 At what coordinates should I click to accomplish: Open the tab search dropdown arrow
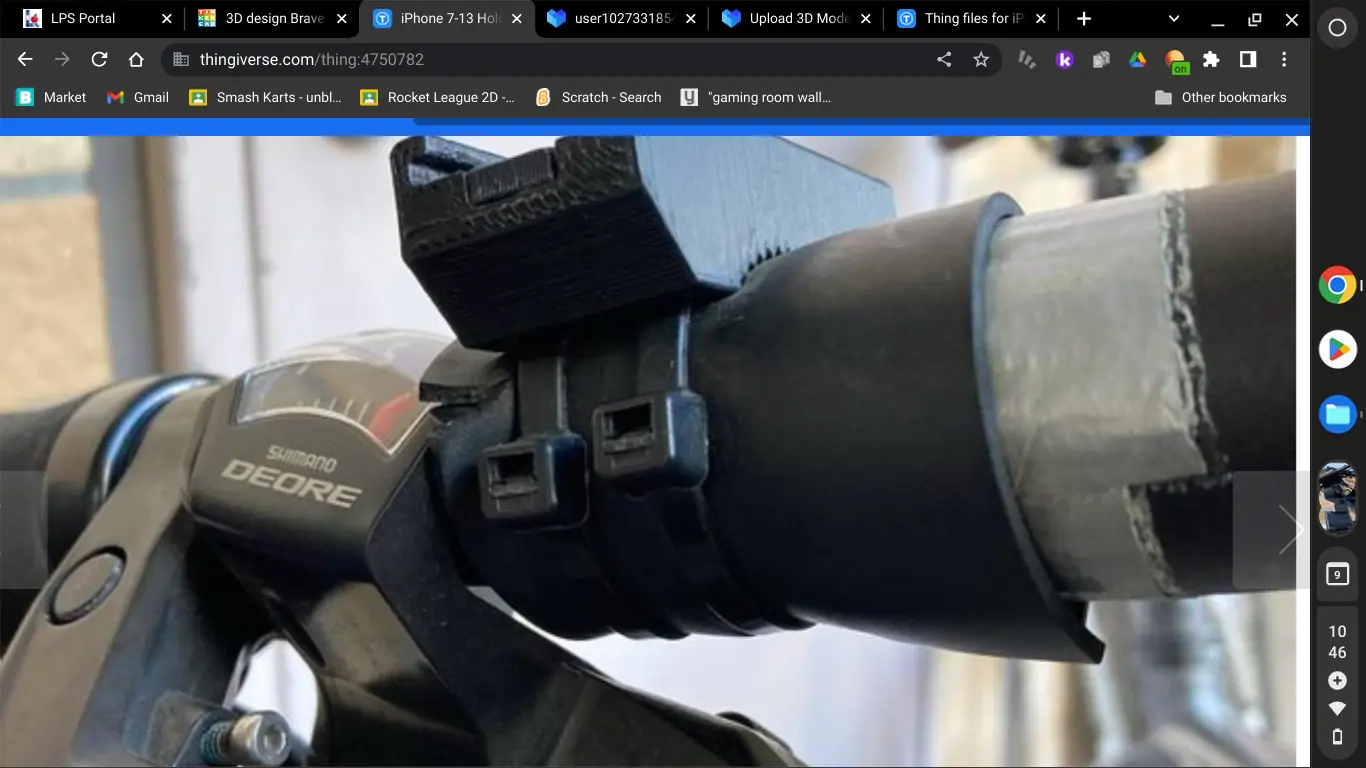pyautogui.click(x=1174, y=19)
